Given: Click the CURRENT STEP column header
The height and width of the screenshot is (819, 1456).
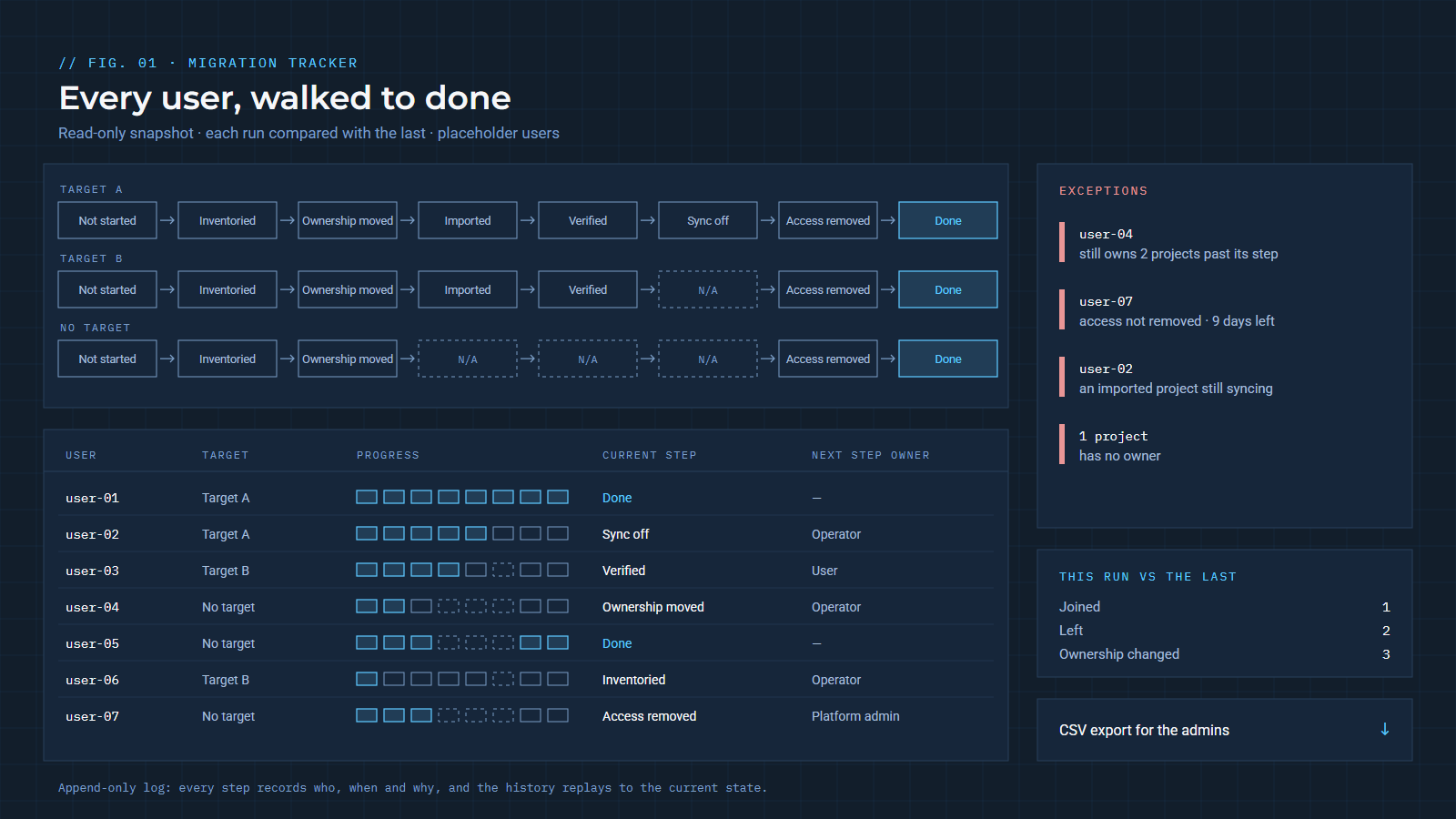Looking at the screenshot, I should pos(649,455).
